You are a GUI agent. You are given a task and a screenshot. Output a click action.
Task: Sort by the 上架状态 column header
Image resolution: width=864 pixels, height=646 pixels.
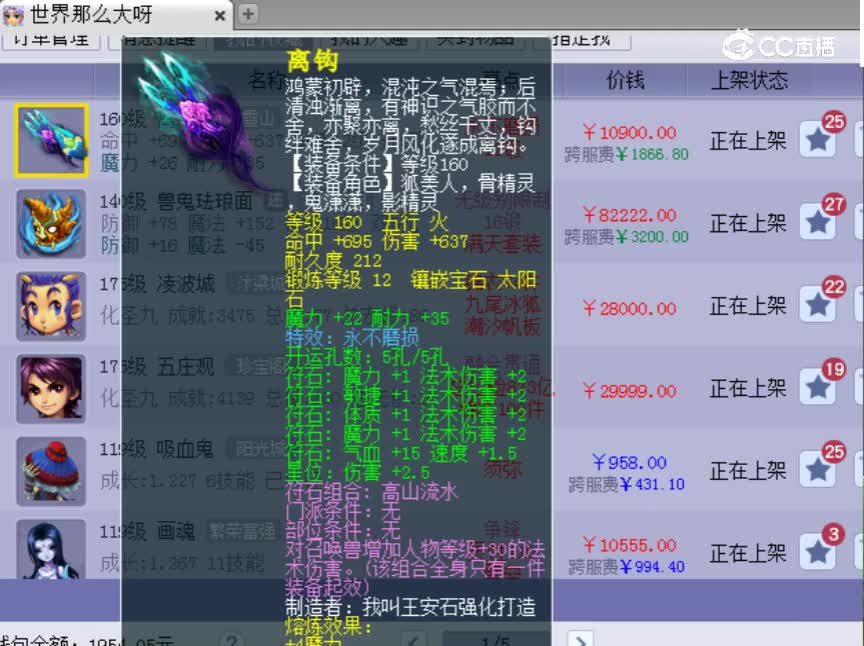pyautogui.click(x=749, y=80)
